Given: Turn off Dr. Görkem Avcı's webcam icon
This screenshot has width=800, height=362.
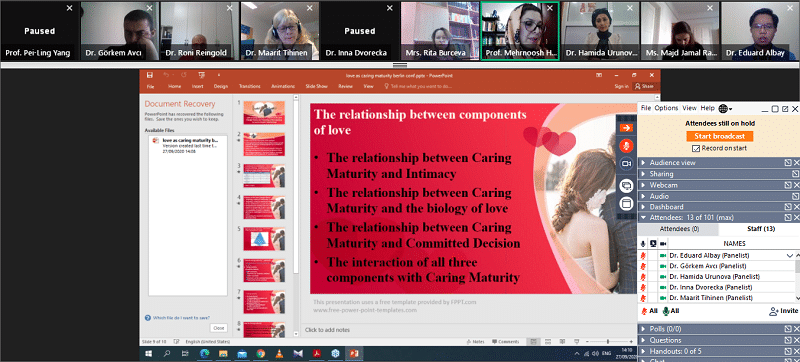Looking at the screenshot, I should coord(663,266).
